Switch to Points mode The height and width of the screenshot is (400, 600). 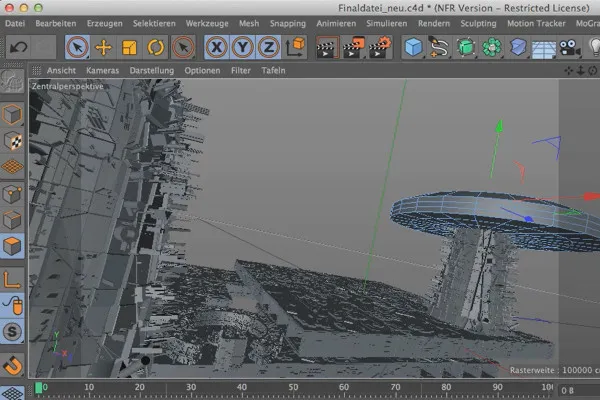tap(12, 194)
